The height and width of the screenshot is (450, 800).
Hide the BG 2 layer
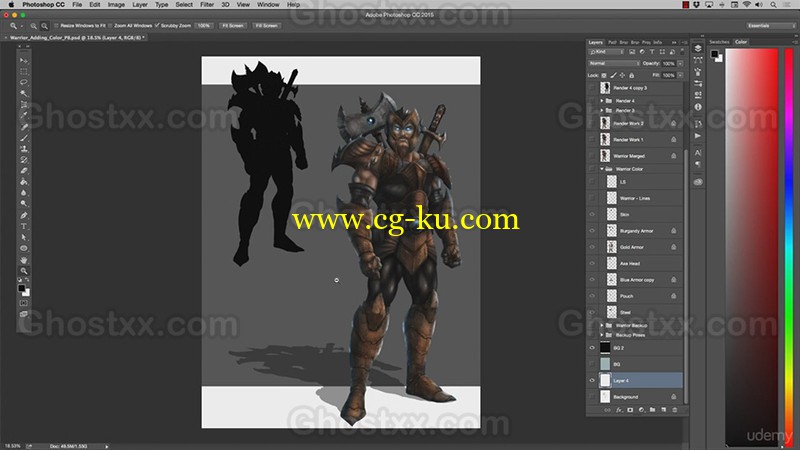[x=592, y=348]
